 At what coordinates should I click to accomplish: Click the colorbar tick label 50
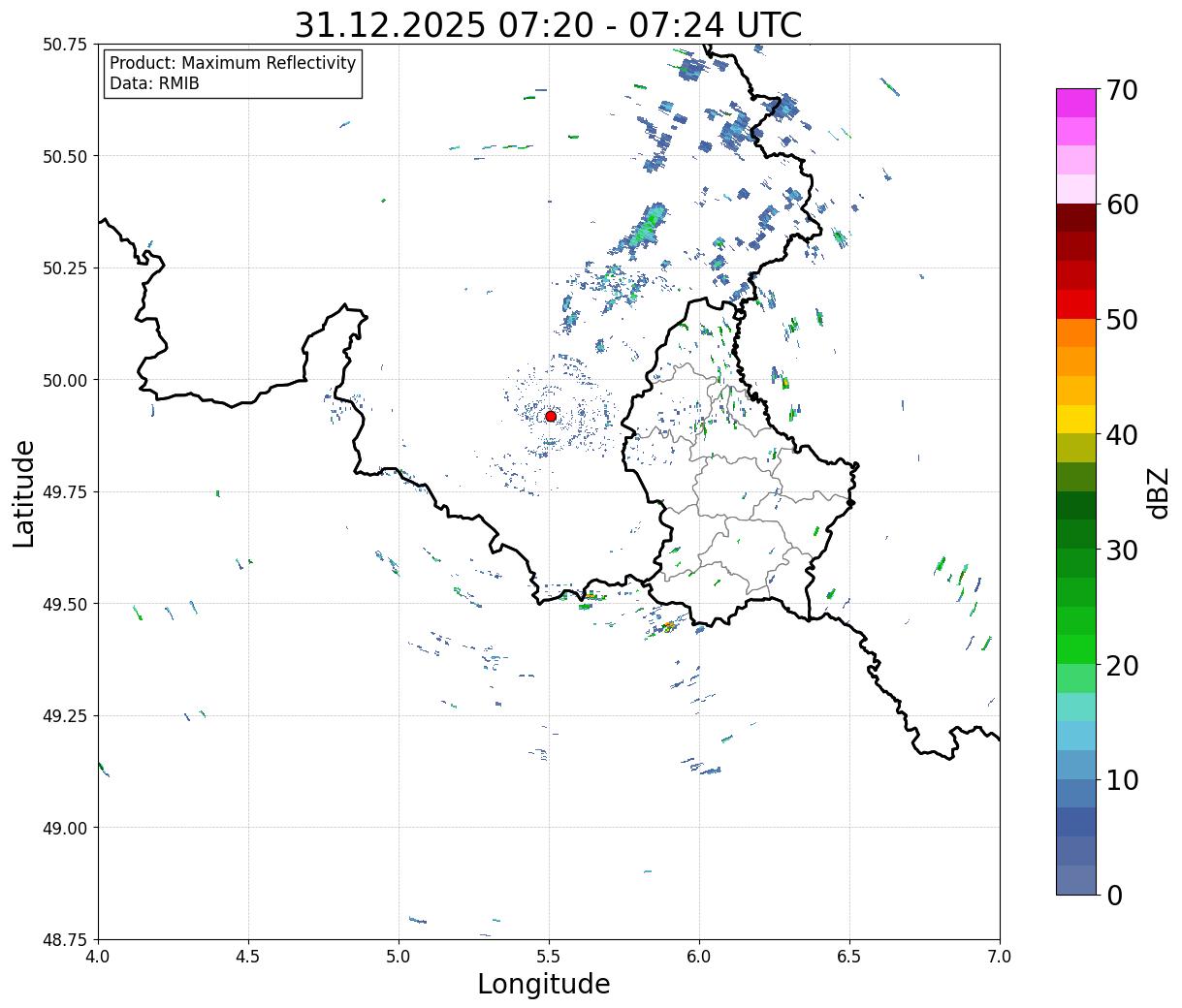pyautogui.click(x=1122, y=320)
